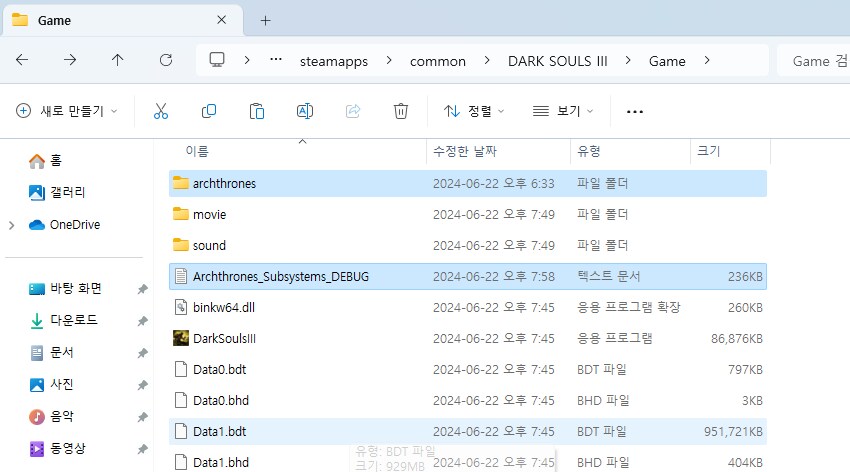Add a new Explorer tab

(265, 21)
